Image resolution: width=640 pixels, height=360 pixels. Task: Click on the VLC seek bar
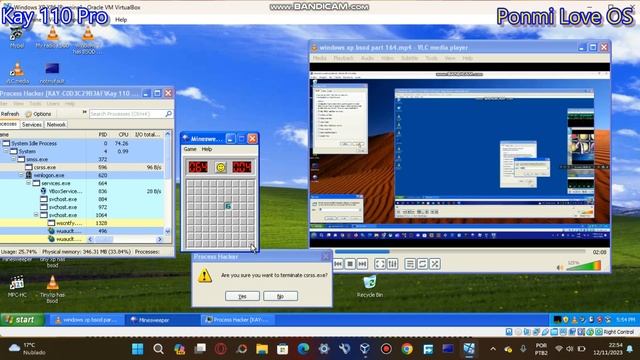[x=460, y=252]
